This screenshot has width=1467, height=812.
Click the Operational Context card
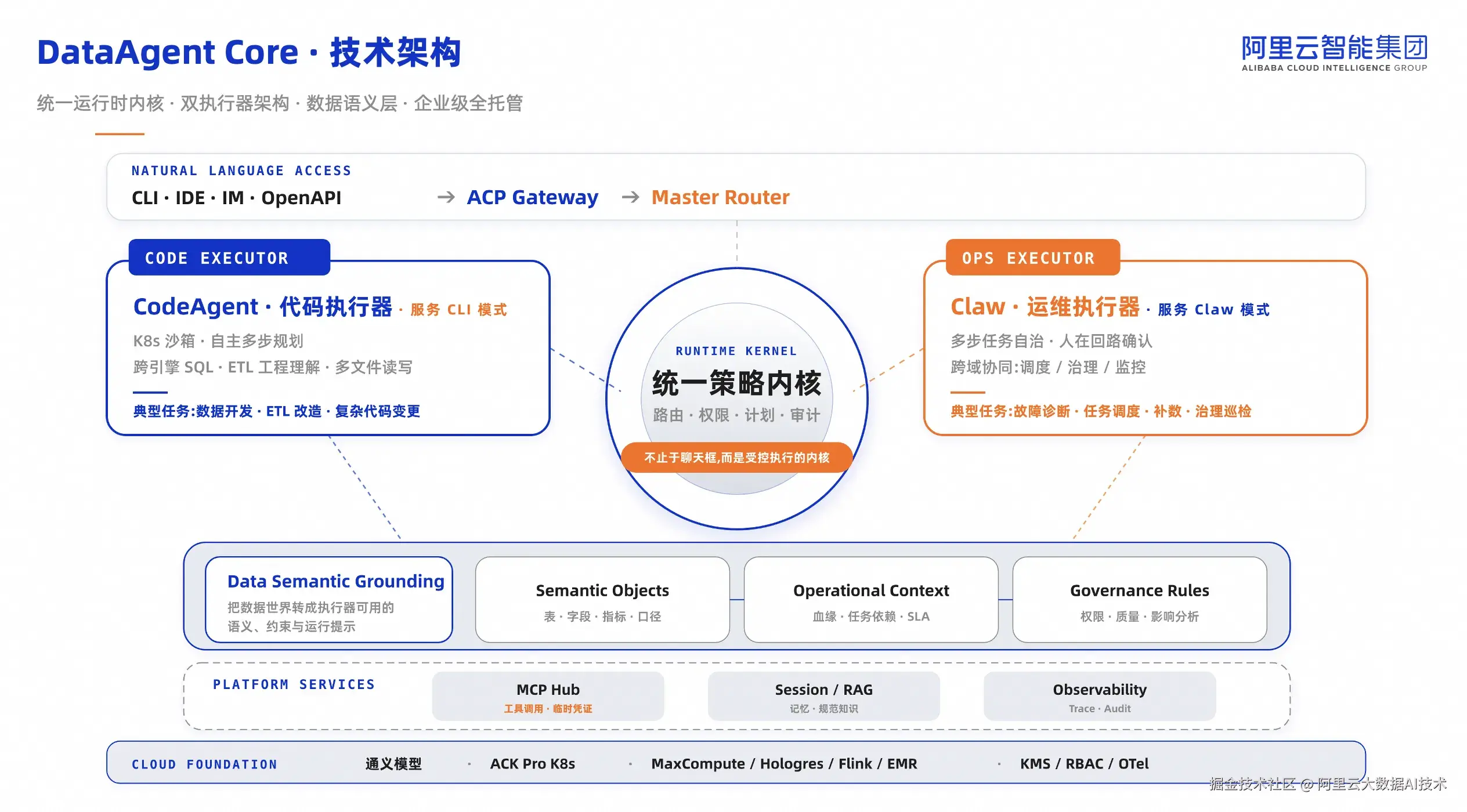click(871, 600)
